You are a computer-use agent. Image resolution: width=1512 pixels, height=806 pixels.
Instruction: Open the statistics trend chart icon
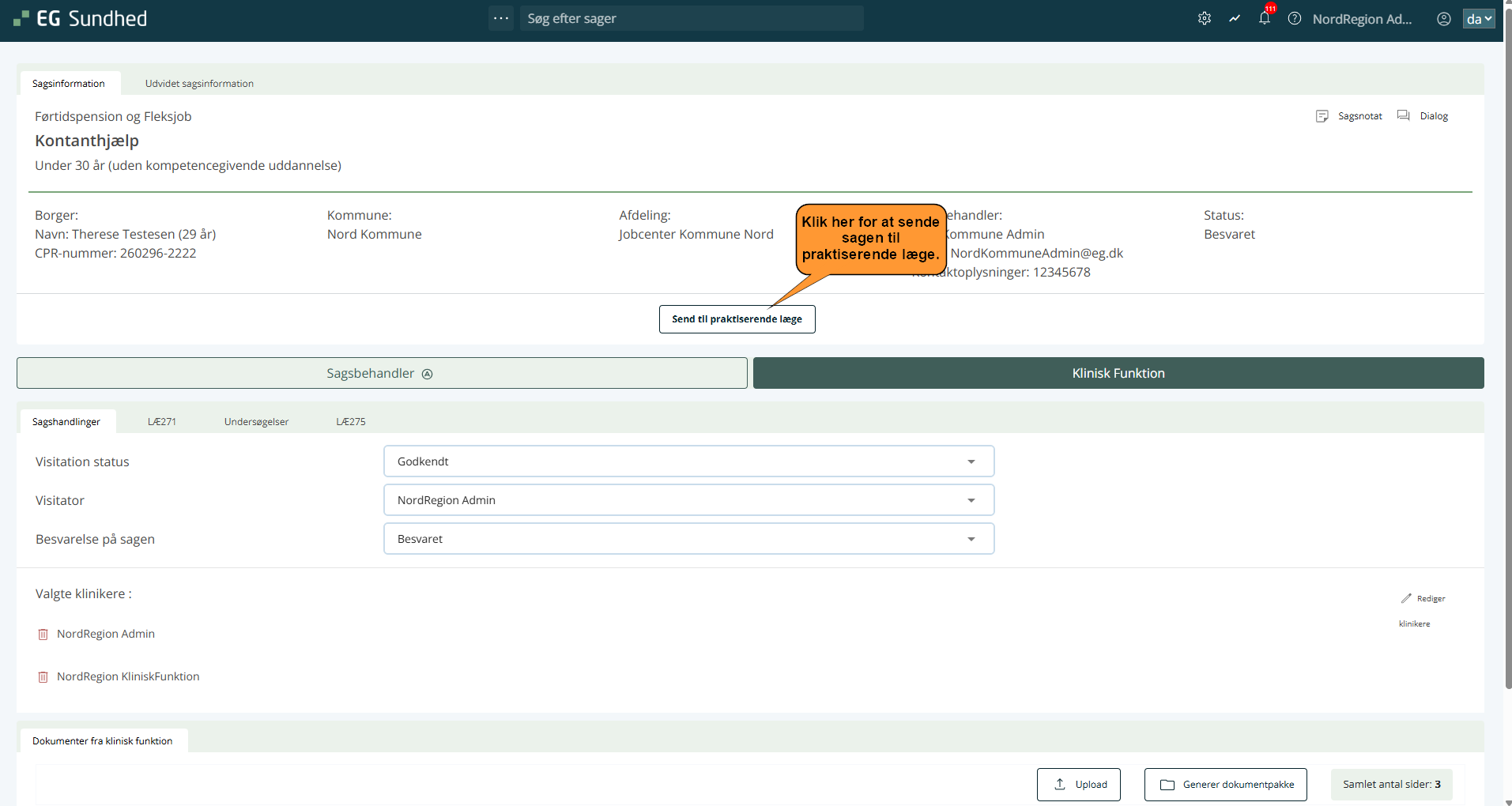(x=1235, y=18)
